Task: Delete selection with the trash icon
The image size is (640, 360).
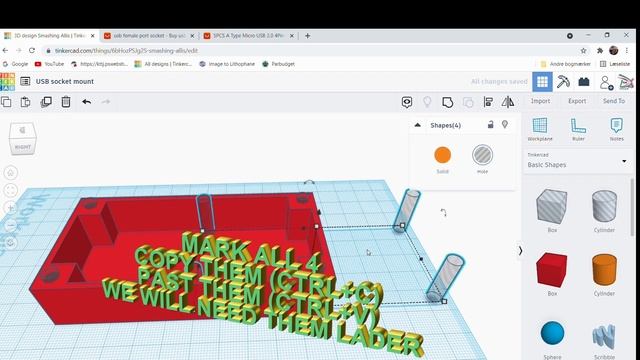Action: tap(66, 102)
